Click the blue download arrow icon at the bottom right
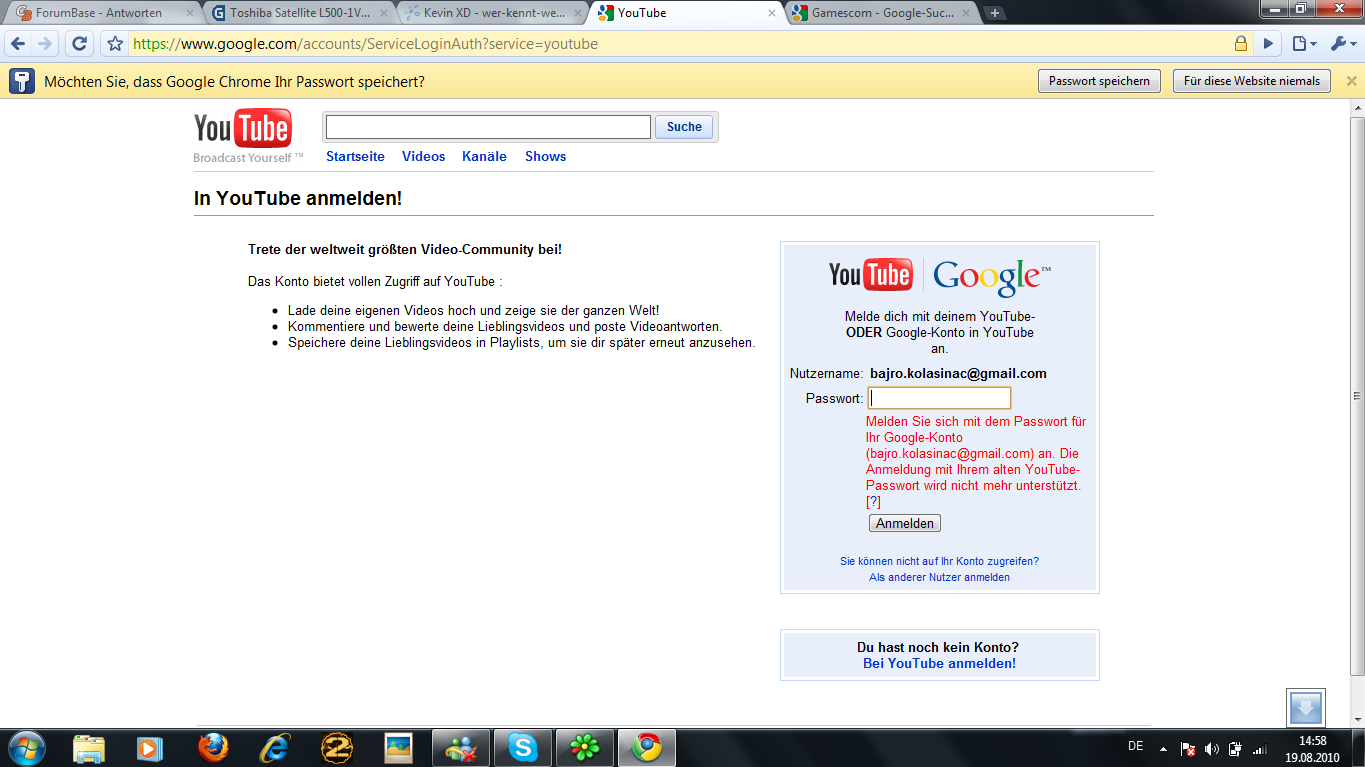Image resolution: width=1365 pixels, height=767 pixels. click(x=1306, y=708)
